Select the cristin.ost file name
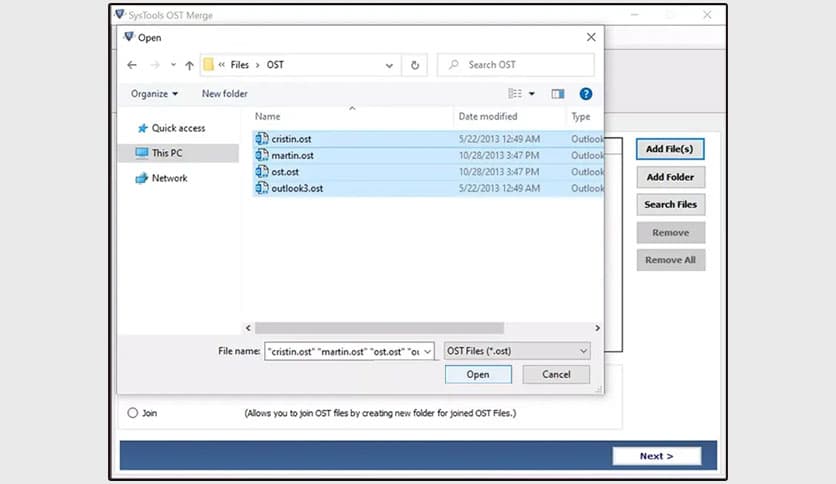This screenshot has height=484, width=836. [x=291, y=139]
